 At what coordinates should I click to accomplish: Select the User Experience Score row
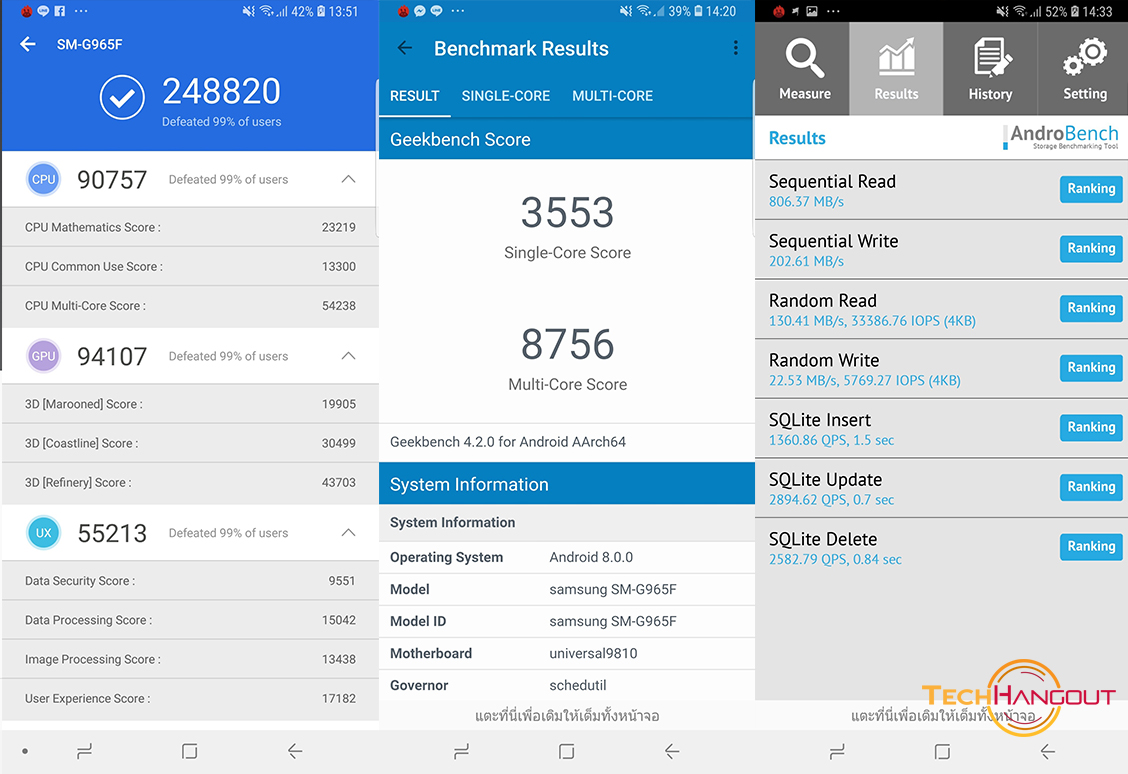pos(190,698)
